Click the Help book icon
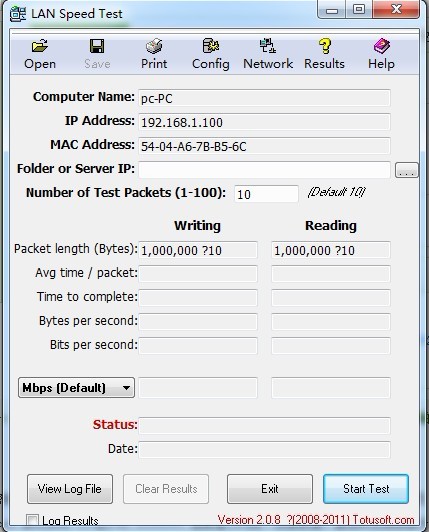The width and height of the screenshot is (429, 532). point(381,46)
